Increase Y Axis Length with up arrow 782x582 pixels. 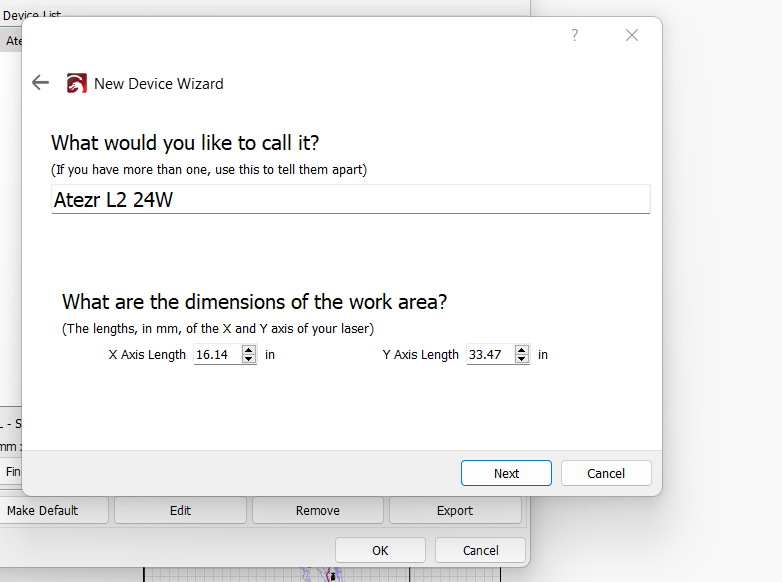click(521, 349)
